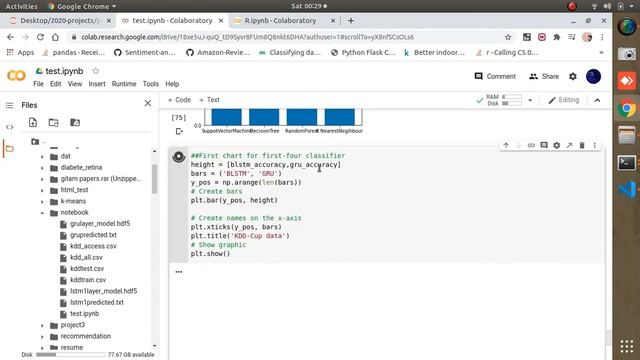Go to the browser home page
The height and width of the screenshot is (360, 640).
point(55,37)
